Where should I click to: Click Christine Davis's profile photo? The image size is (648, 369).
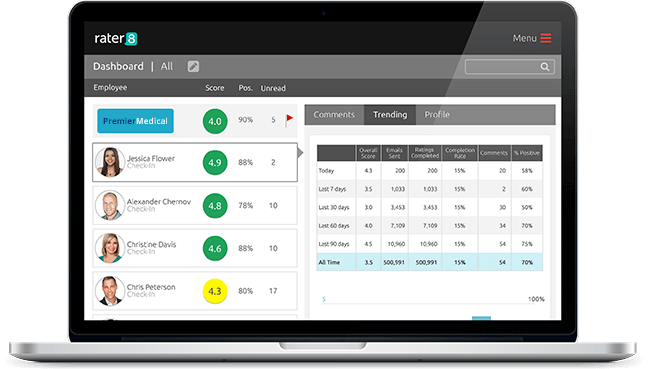[110, 248]
